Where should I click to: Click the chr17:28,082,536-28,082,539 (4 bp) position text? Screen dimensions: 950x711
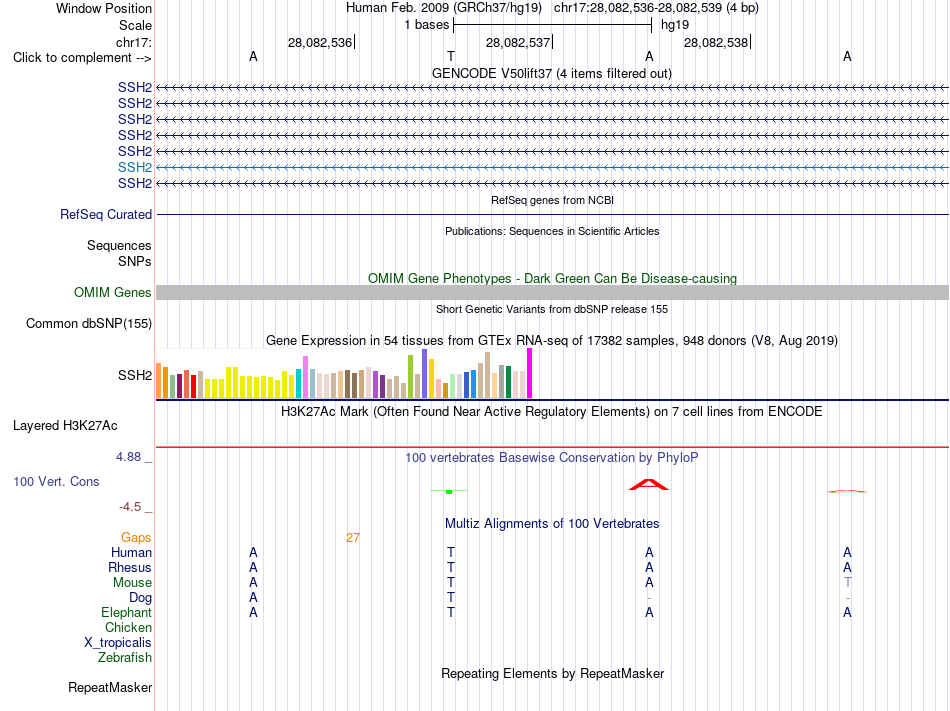(x=656, y=8)
